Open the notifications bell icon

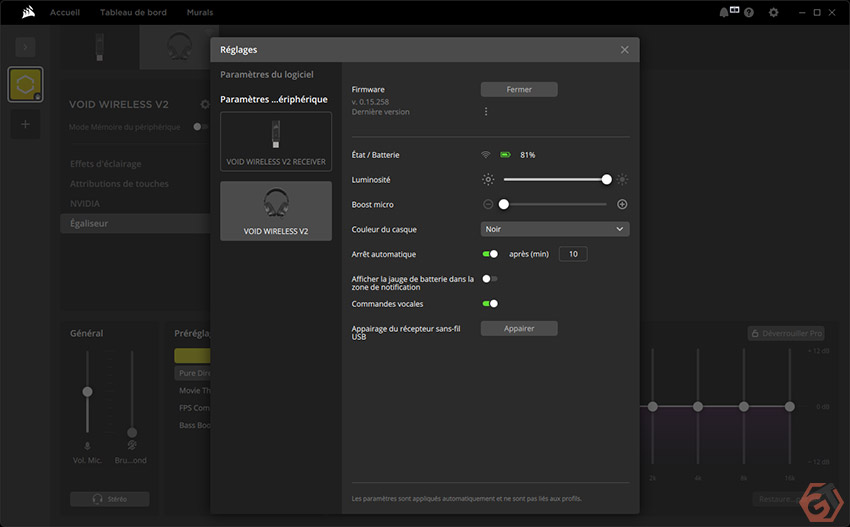pyautogui.click(x=724, y=12)
